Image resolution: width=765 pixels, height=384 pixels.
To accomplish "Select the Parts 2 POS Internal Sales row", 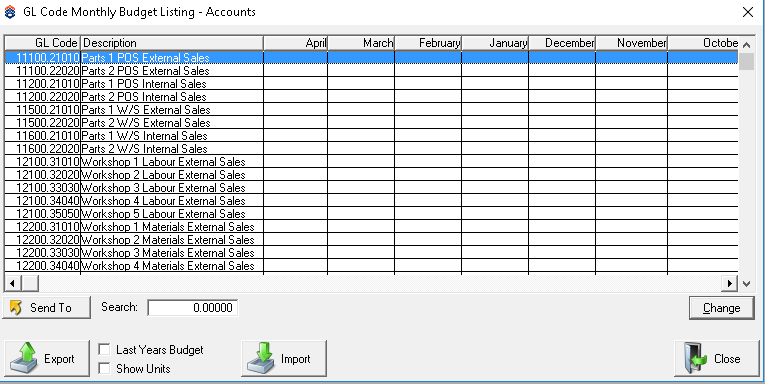I will click(x=371, y=97).
